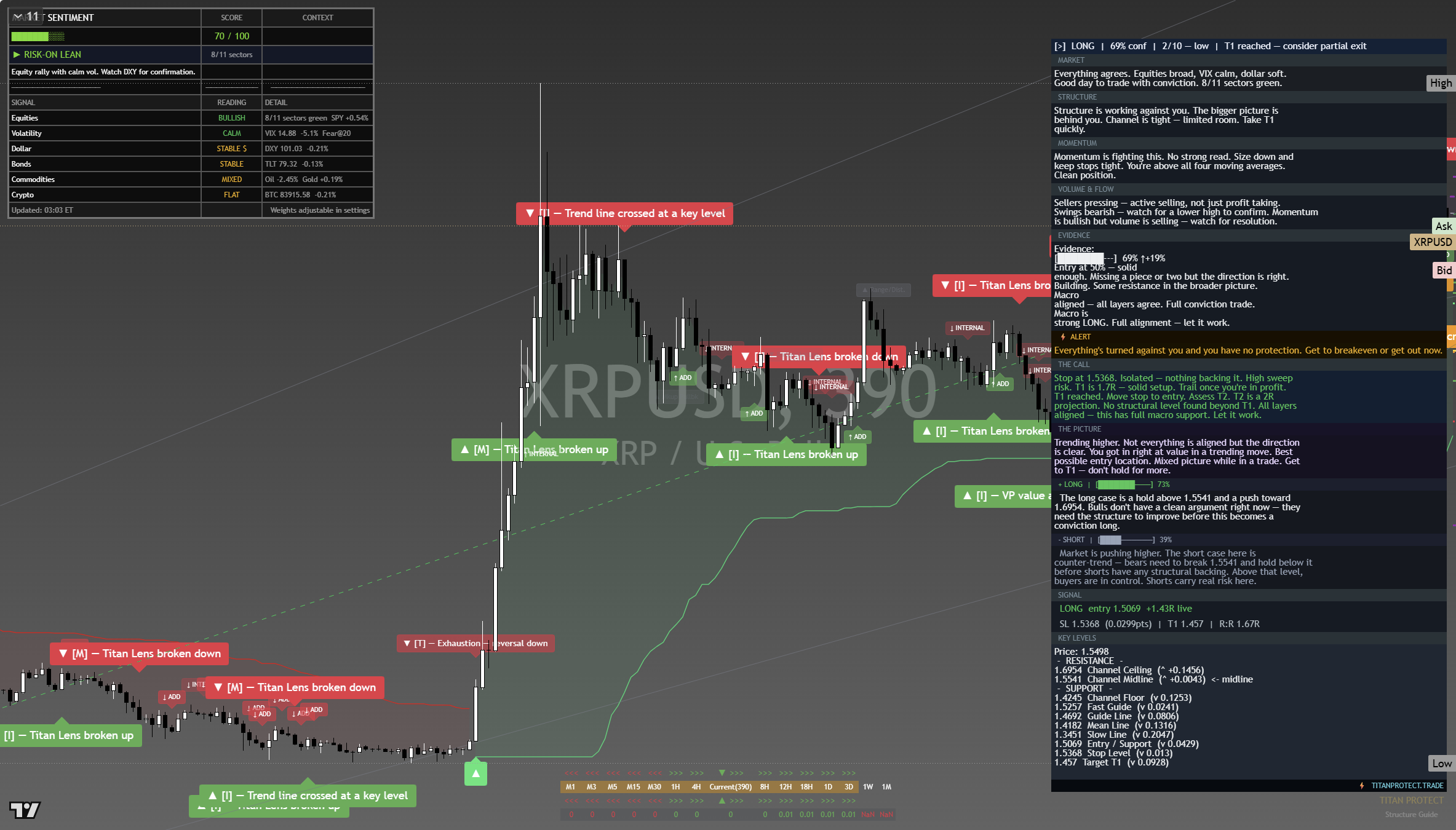The image size is (1456, 830).
Task: Click the SHORT 39% progress bar
Action: click(1127, 540)
